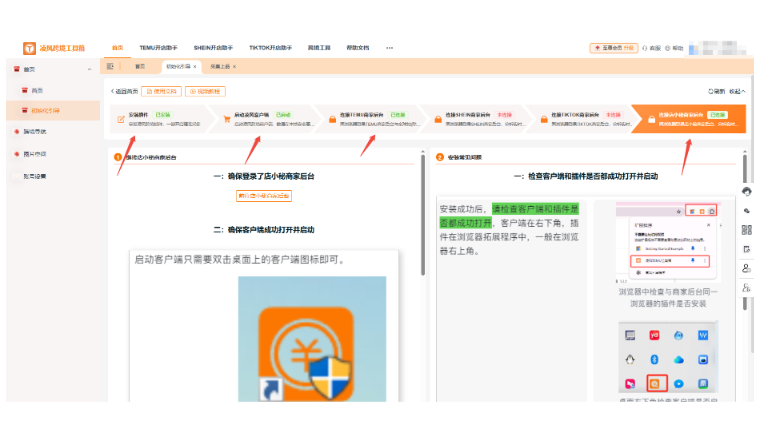Collapse the steps panel with 收起
Image resolution: width=760 pixels, height=440 pixels.
737,91
